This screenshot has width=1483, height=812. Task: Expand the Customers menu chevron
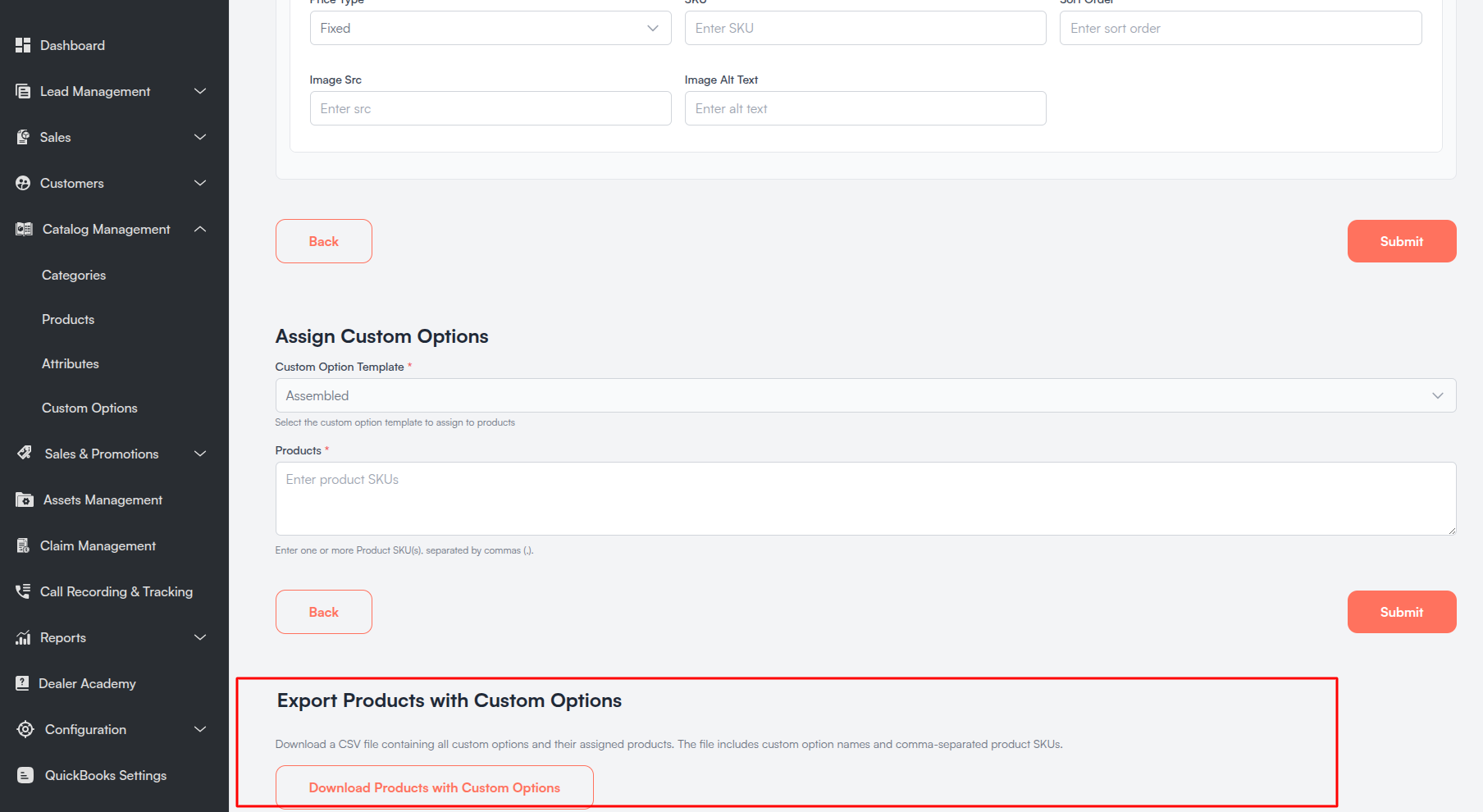(200, 183)
